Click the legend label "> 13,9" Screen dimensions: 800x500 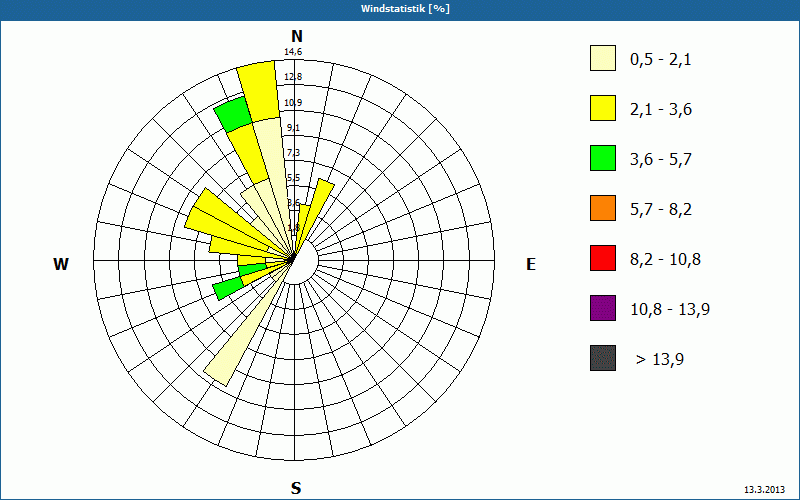(x=660, y=360)
